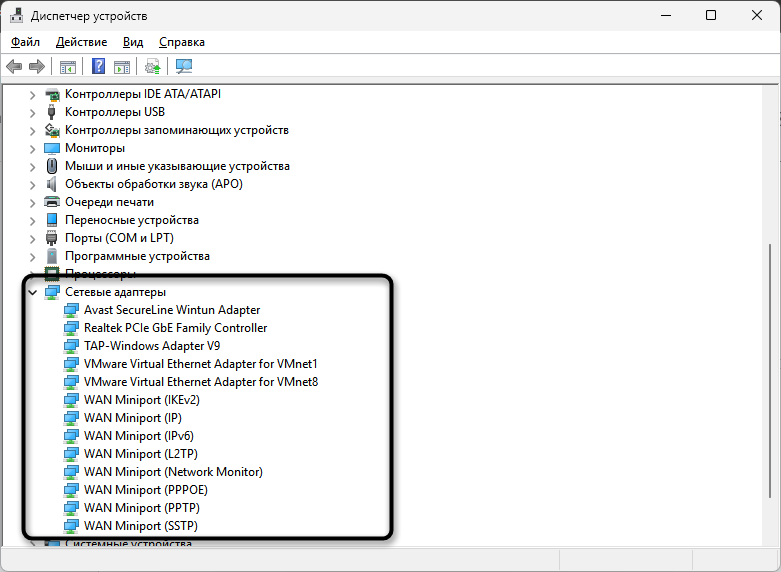Click the VMware VMnet1 adapter icon
Screen dimensions: 781x572
(x=71, y=364)
